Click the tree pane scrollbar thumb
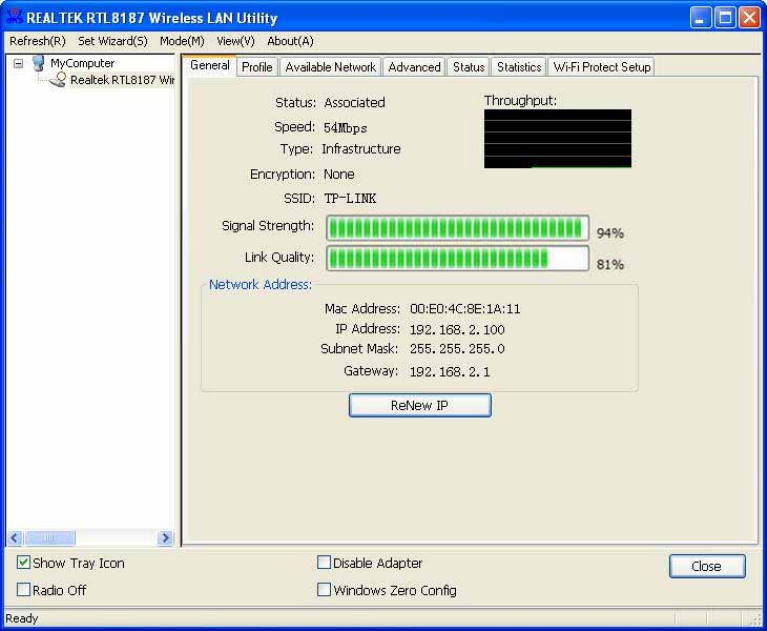The image size is (767, 631). pyautogui.click(x=50, y=538)
